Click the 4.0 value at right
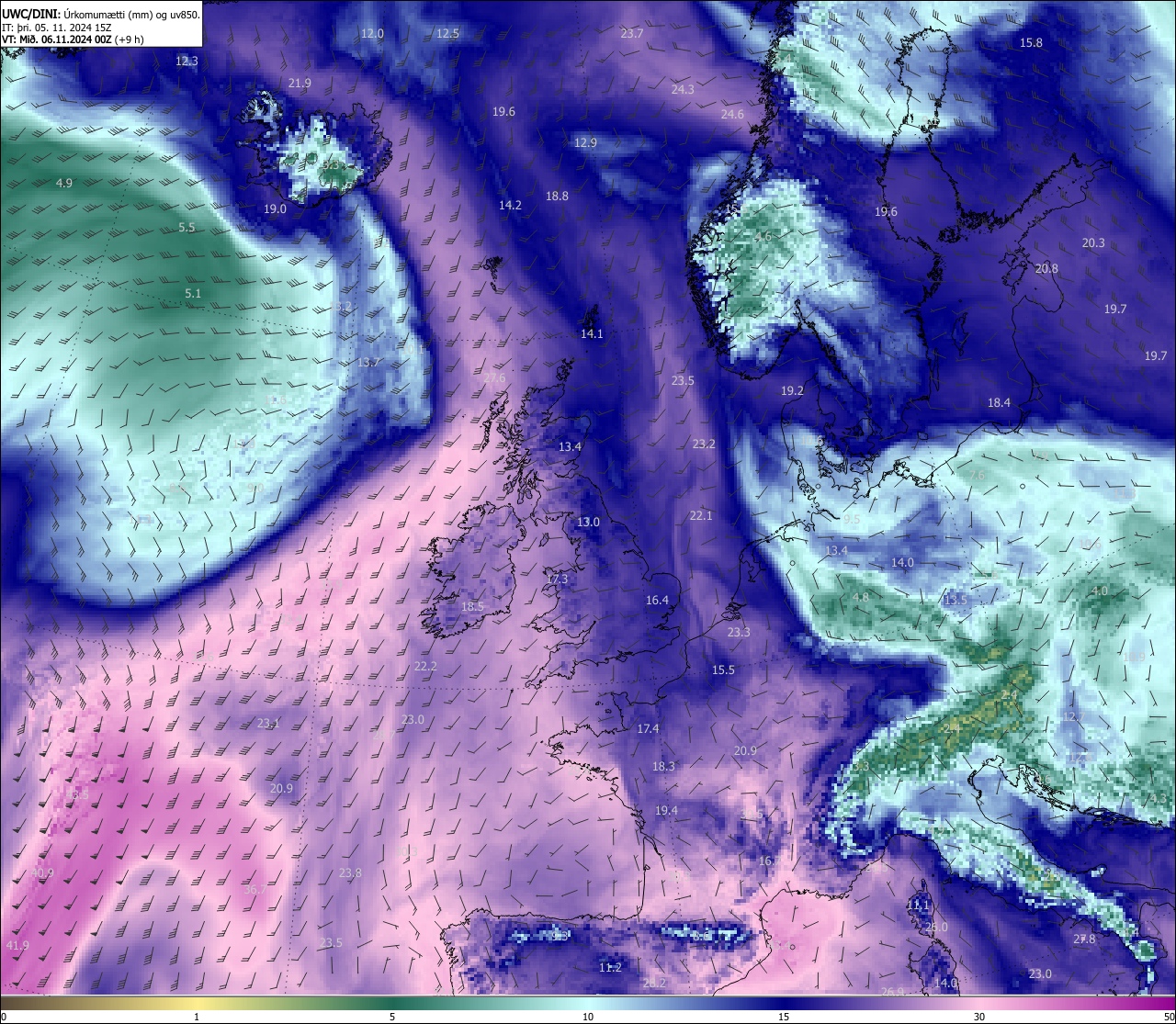The width and height of the screenshot is (1176, 1024). coord(1099,591)
